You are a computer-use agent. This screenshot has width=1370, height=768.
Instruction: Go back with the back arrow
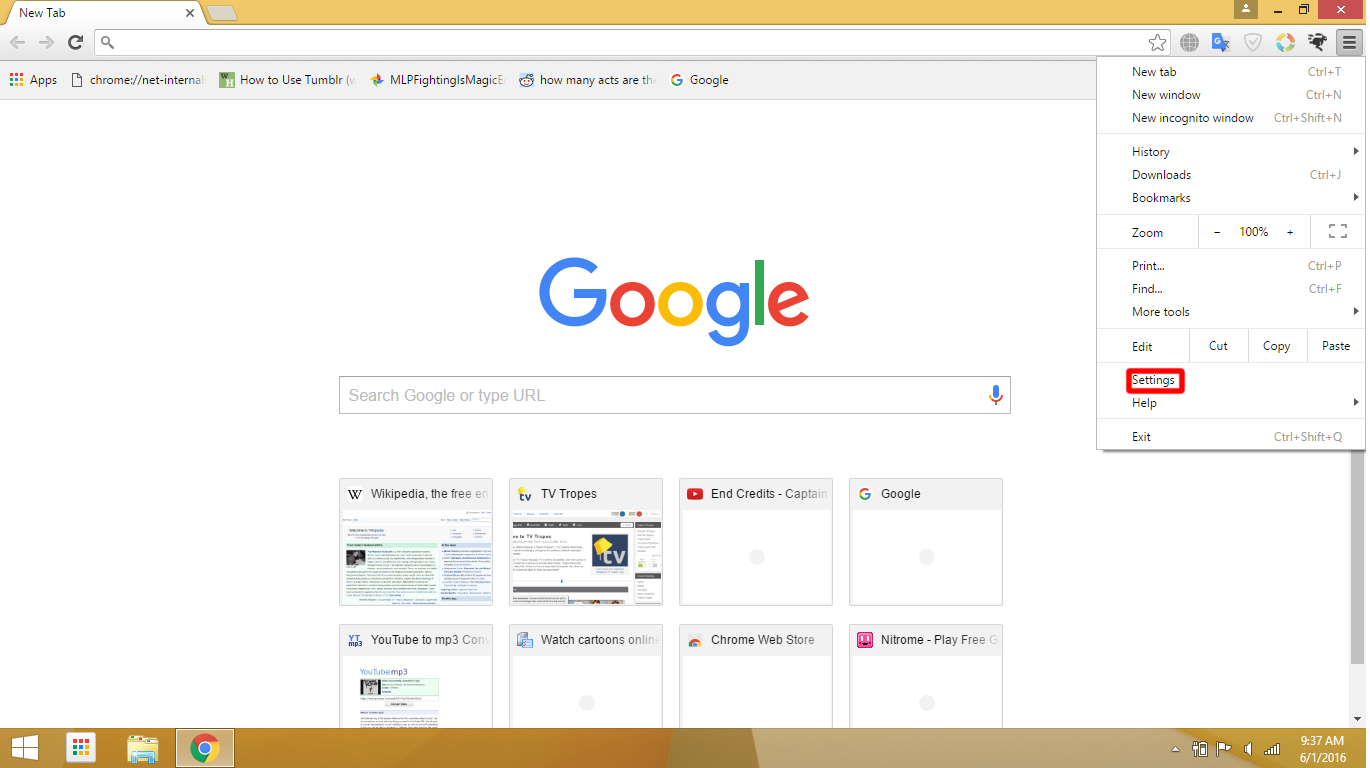[17, 42]
